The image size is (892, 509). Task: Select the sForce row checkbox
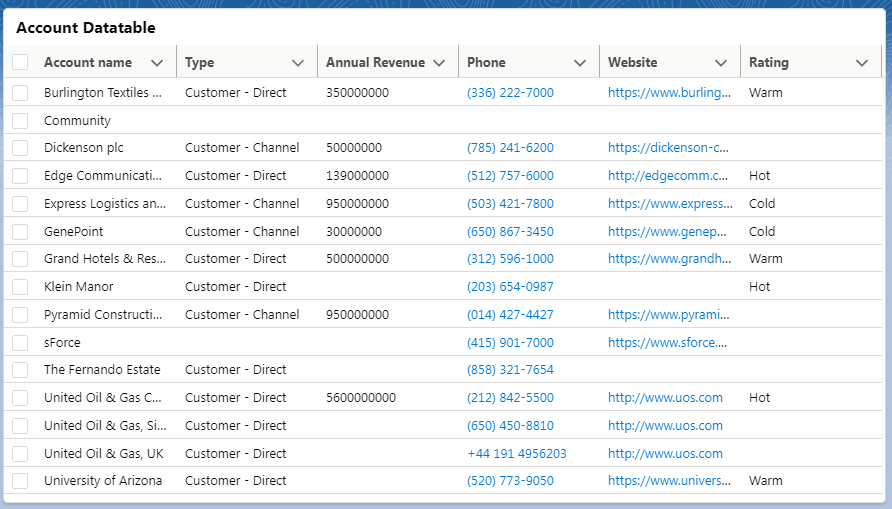pyautogui.click(x=20, y=342)
